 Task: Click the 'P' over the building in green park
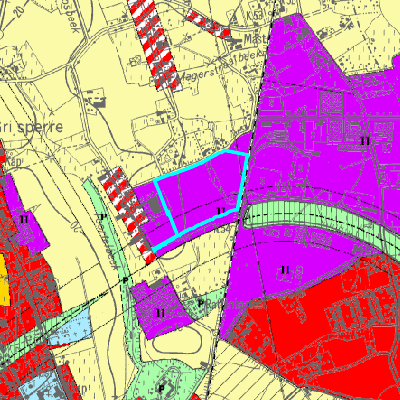[x=162, y=389]
